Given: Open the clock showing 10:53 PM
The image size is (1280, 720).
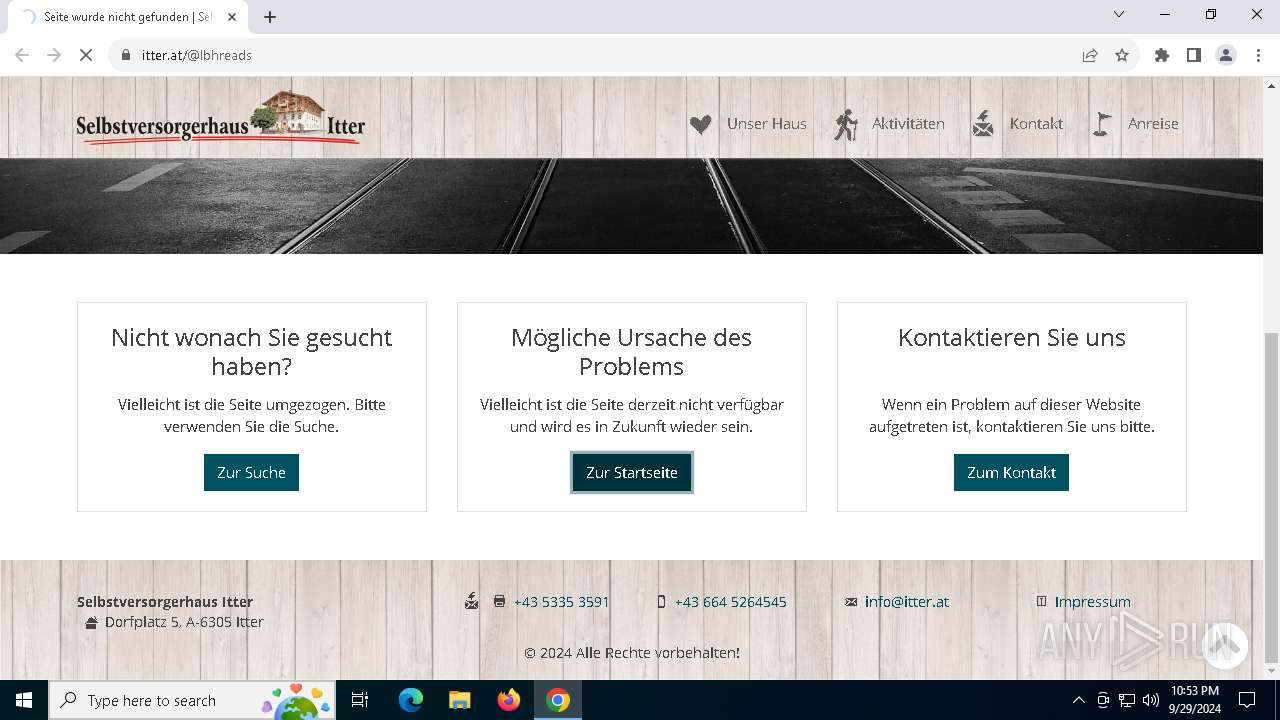Looking at the screenshot, I should pyautogui.click(x=1195, y=700).
